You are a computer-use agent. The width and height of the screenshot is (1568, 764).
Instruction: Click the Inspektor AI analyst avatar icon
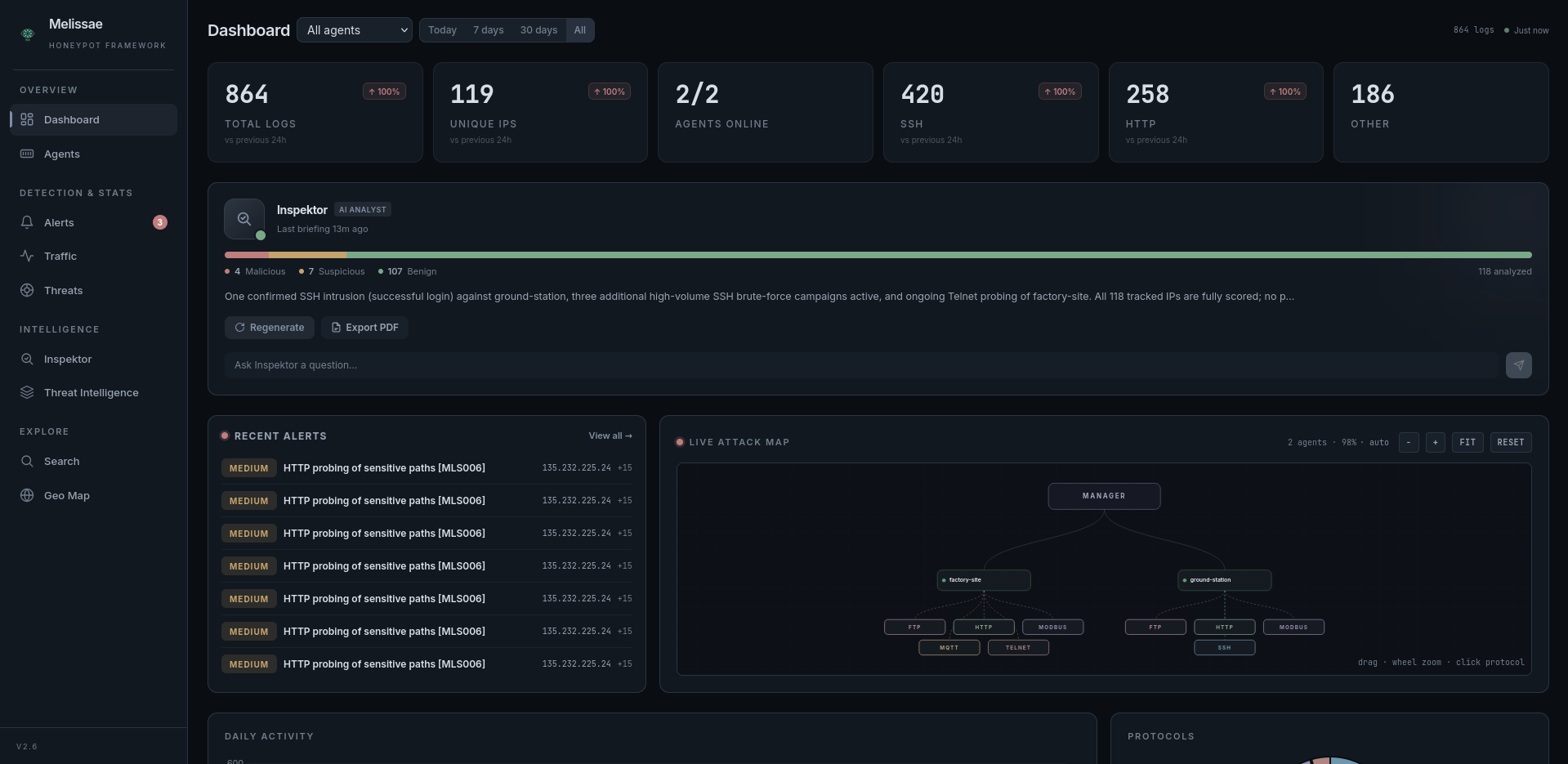coord(244,219)
